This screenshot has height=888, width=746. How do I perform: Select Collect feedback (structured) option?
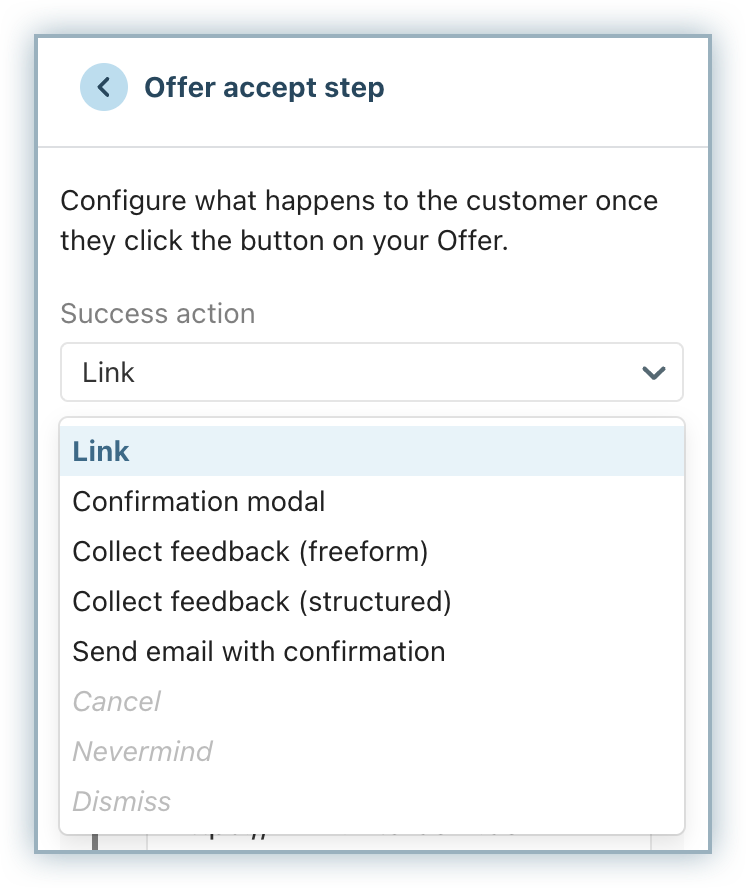pos(262,601)
